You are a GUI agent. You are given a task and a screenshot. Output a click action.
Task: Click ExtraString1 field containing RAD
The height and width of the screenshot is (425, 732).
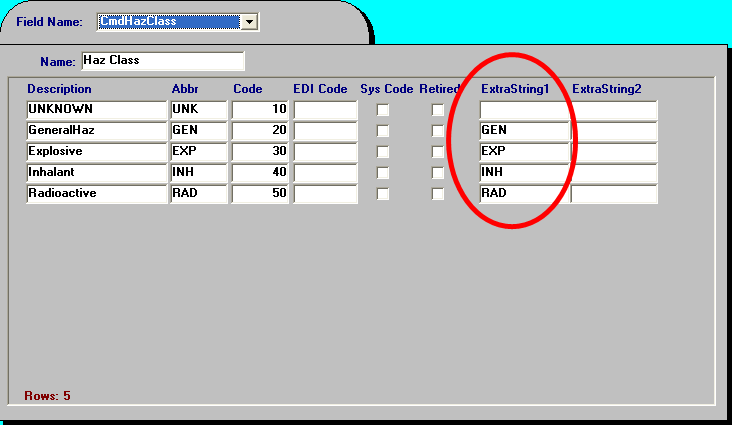pyautogui.click(x=524, y=194)
